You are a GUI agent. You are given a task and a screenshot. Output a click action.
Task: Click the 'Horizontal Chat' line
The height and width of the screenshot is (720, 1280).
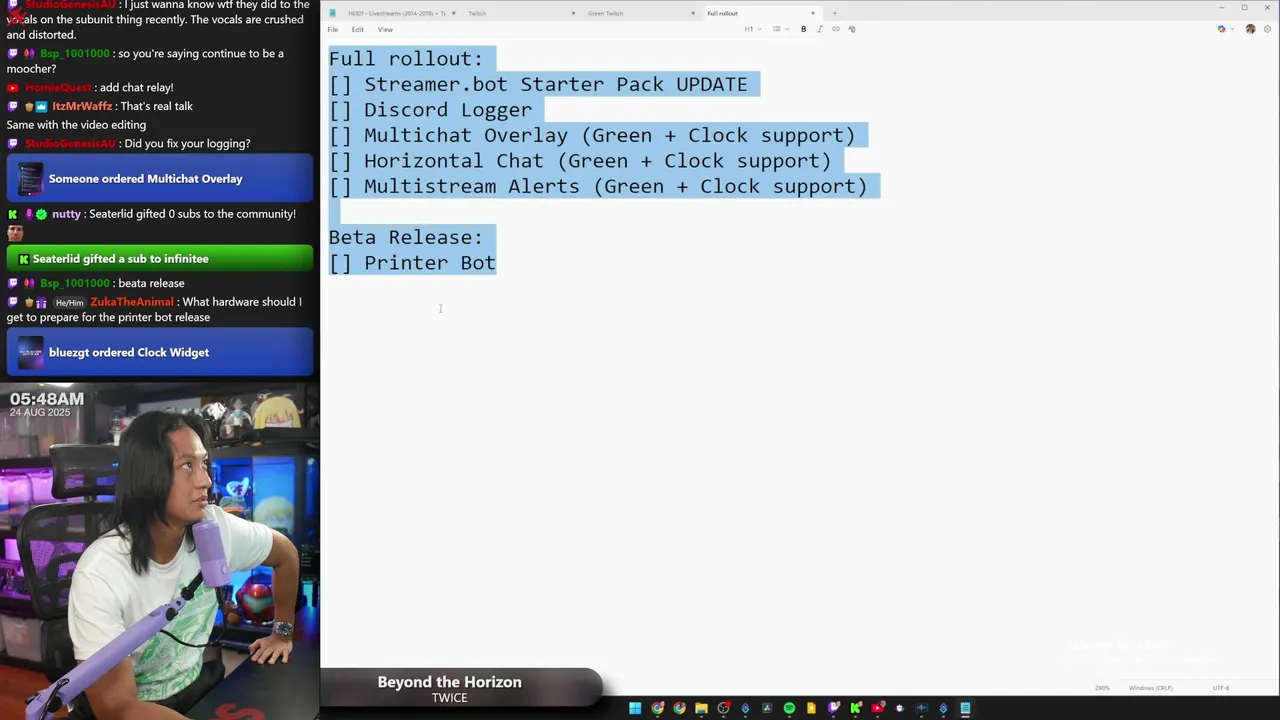coord(580,161)
